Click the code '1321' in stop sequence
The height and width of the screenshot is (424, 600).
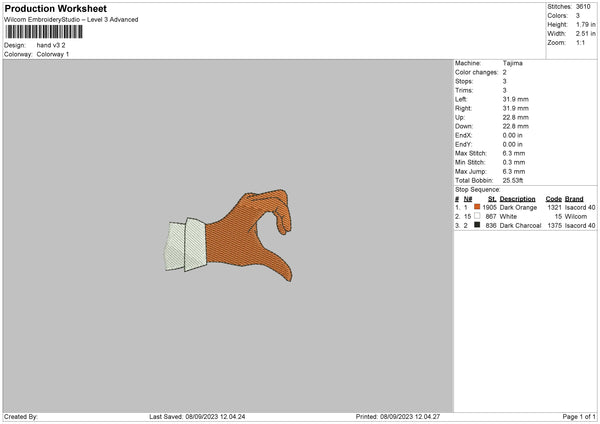[x=554, y=207]
